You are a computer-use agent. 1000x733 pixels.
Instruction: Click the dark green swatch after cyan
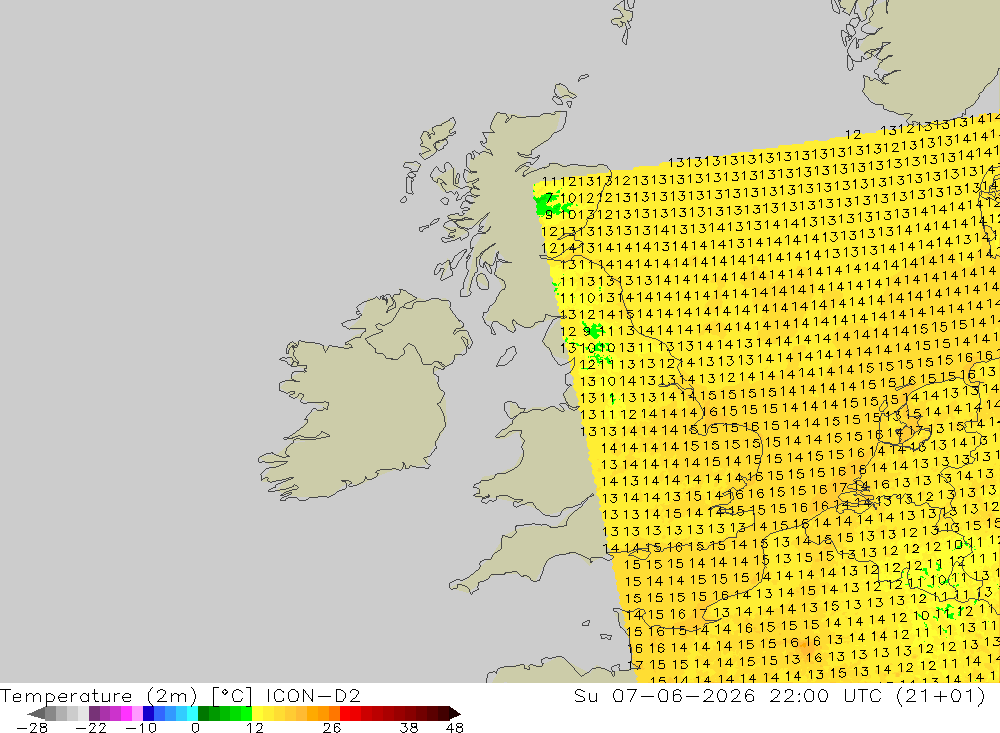[x=203, y=713]
